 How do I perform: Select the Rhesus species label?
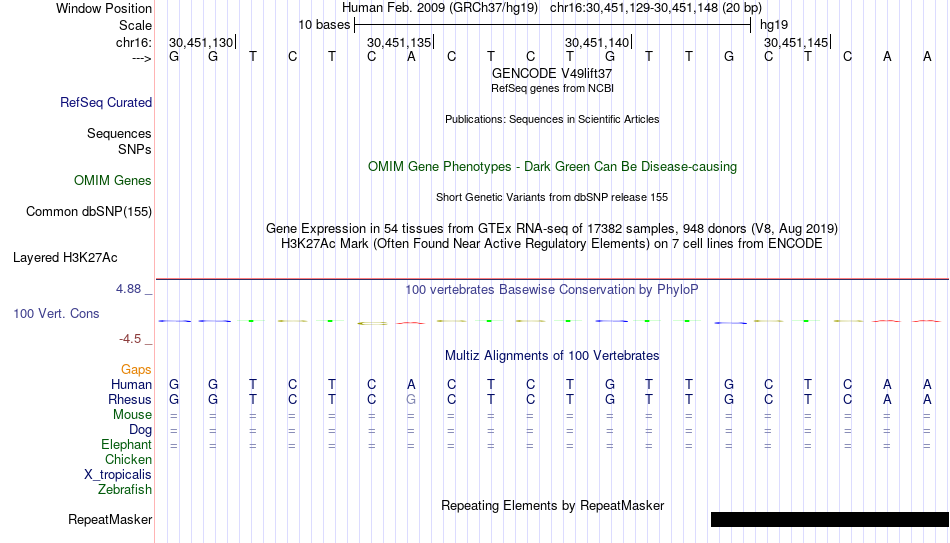130,400
